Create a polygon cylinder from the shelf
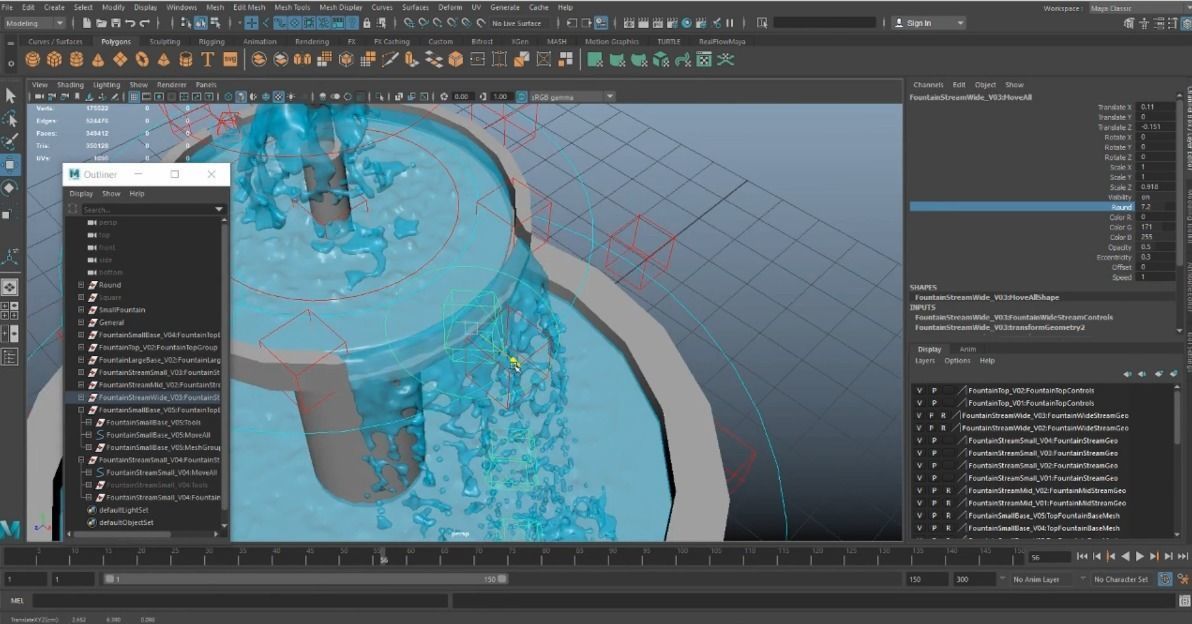 [76, 59]
